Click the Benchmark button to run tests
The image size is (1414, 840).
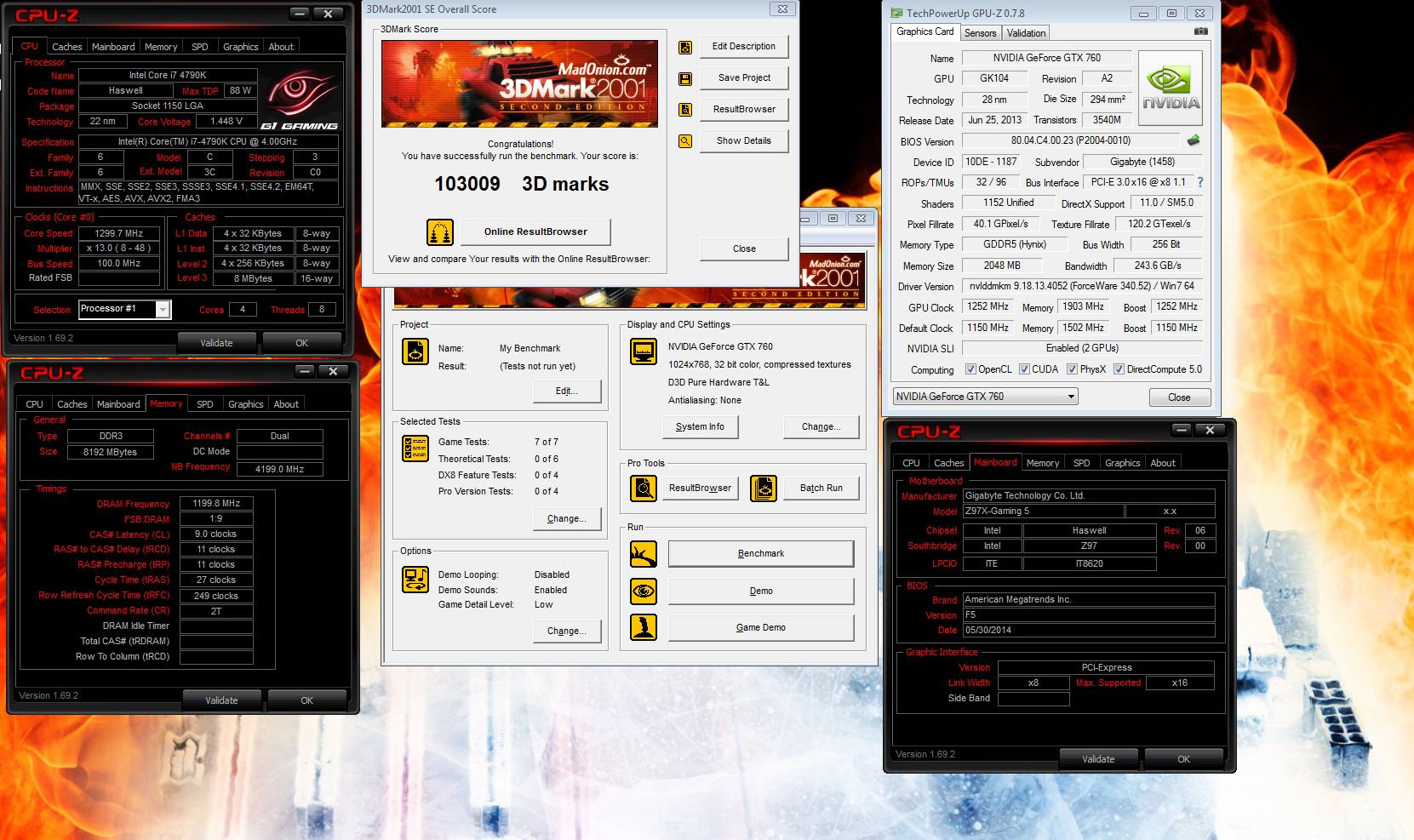(x=761, y=554)
